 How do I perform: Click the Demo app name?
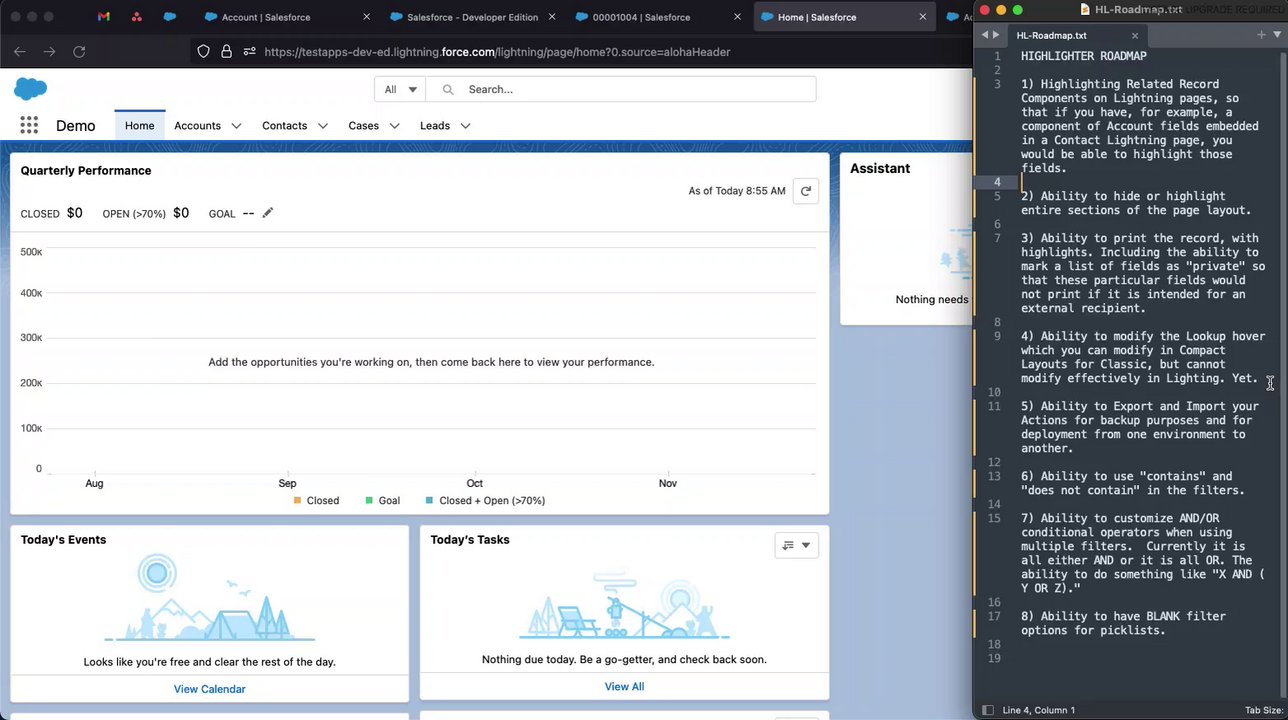click(76, 126)
